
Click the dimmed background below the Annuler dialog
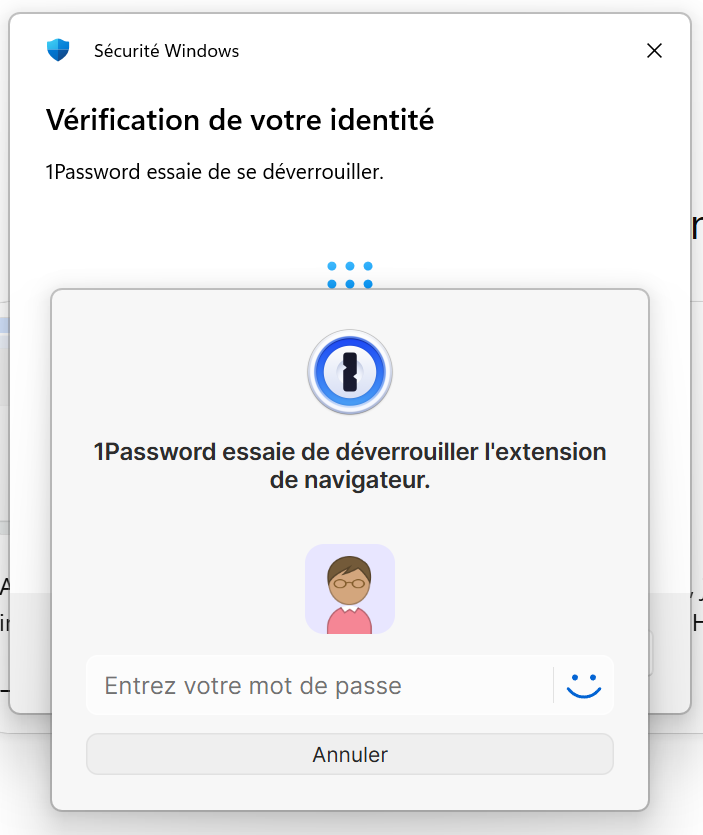[x=350, y=822]
